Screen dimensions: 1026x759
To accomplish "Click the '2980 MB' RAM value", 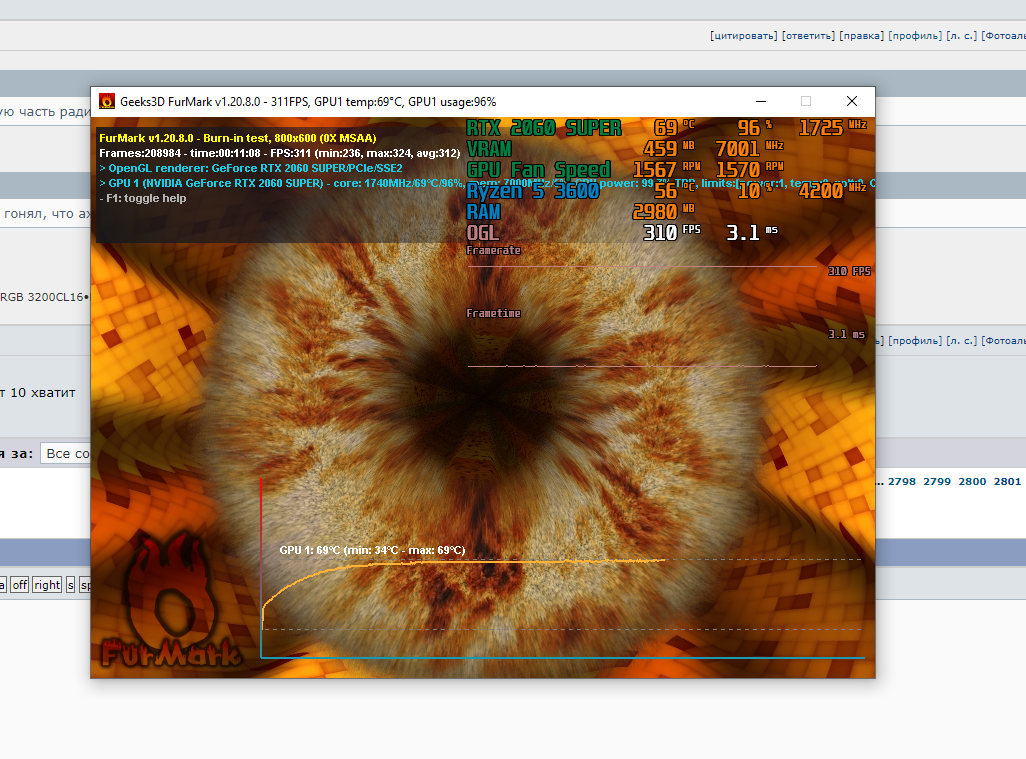I will (x=663, y=211).
